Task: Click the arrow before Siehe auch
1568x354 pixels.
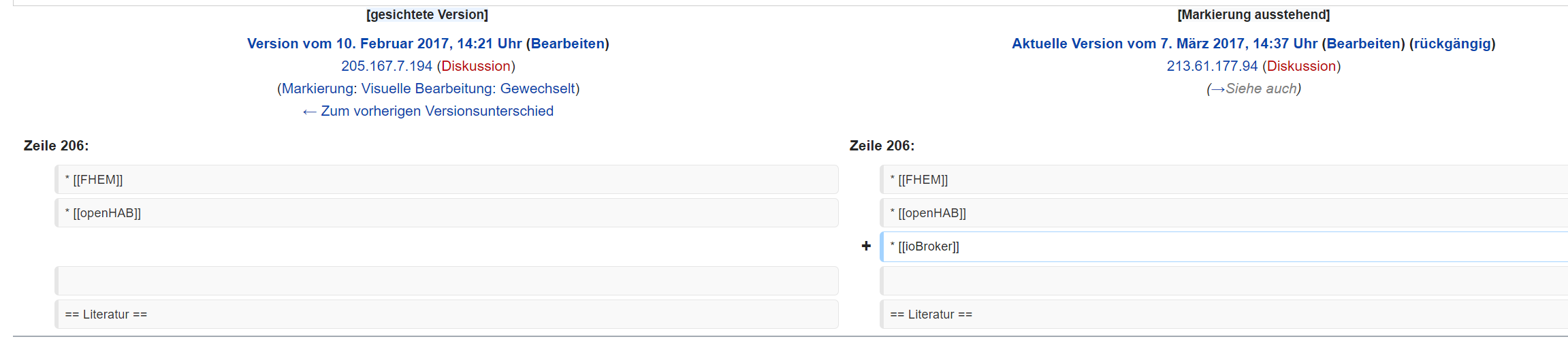Action: point(1218,88)
